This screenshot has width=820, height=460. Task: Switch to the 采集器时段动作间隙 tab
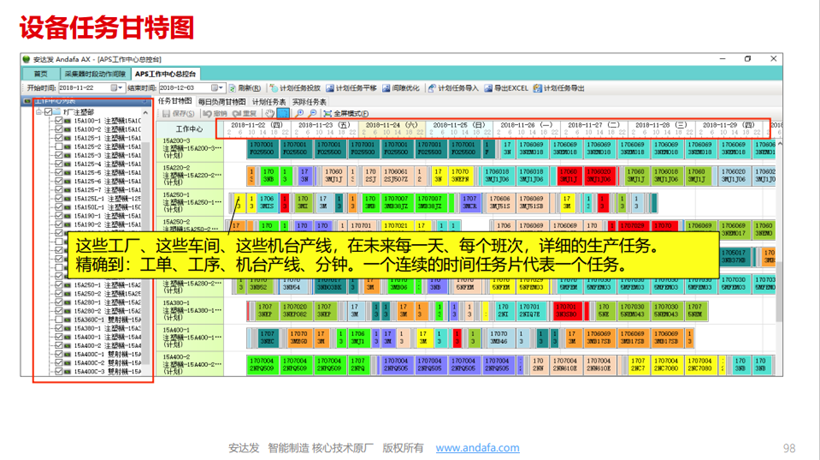[x=95, y=74]
